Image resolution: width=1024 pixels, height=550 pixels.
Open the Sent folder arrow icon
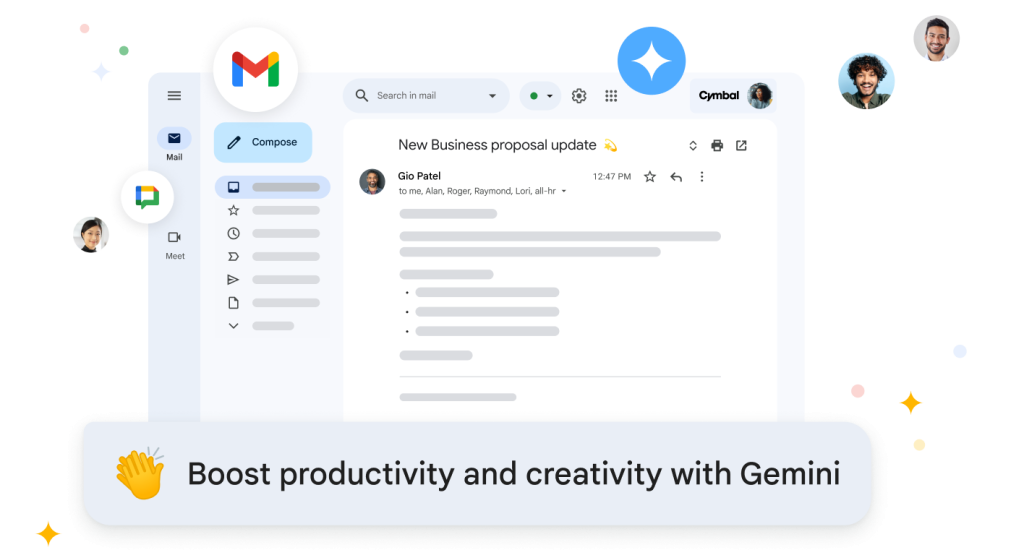[233, 280]
